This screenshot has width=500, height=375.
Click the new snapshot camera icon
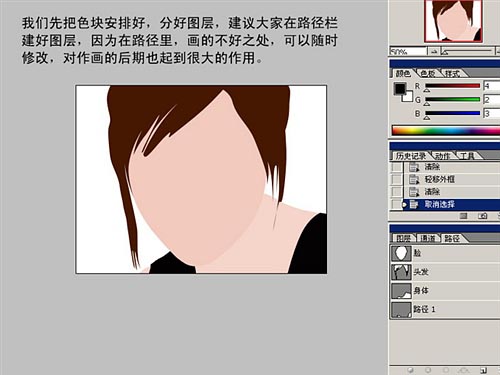click(483, 216)
